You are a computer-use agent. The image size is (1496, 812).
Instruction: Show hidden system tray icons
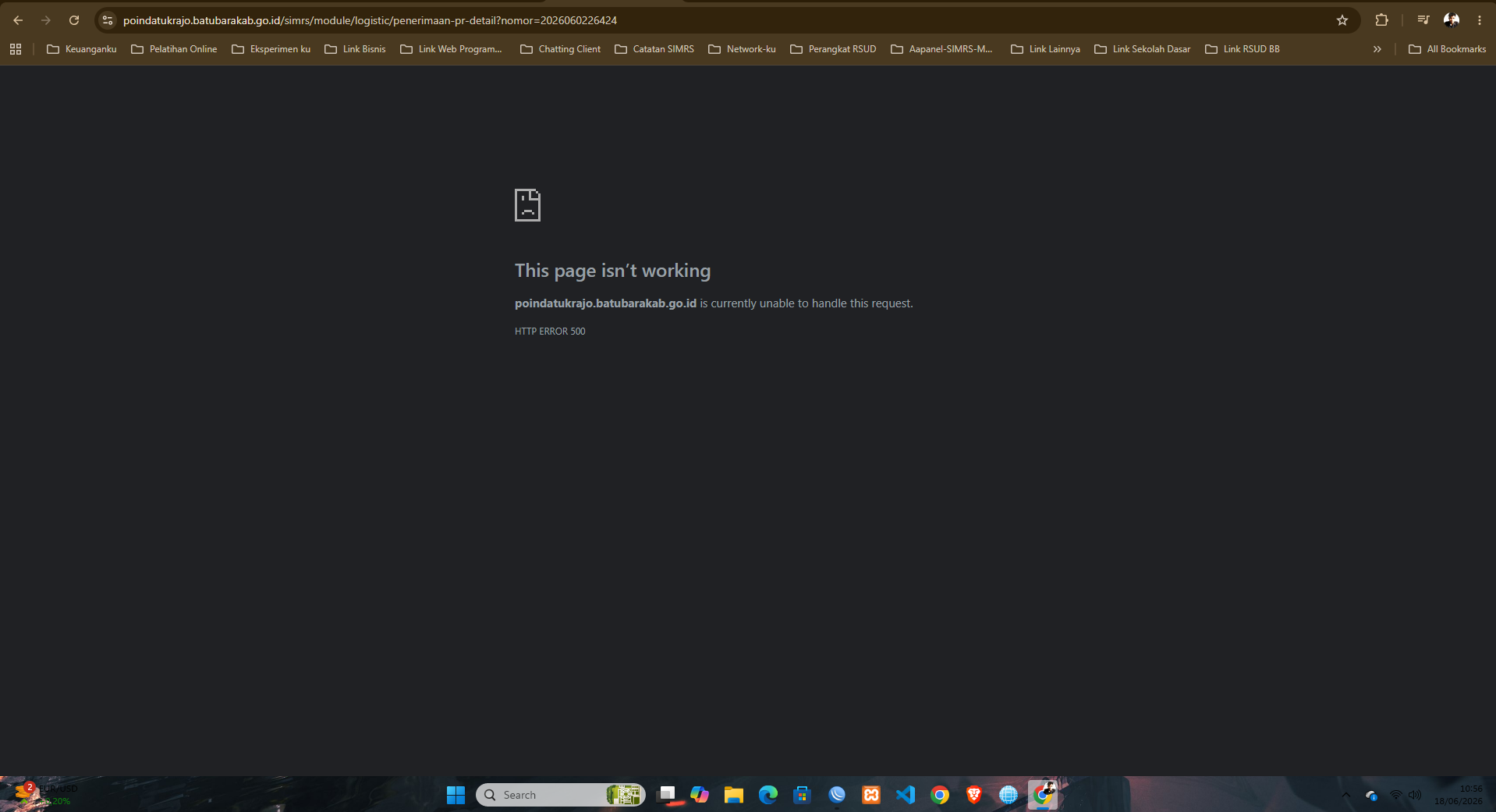pyautogui.click(x=1345, y=795)
